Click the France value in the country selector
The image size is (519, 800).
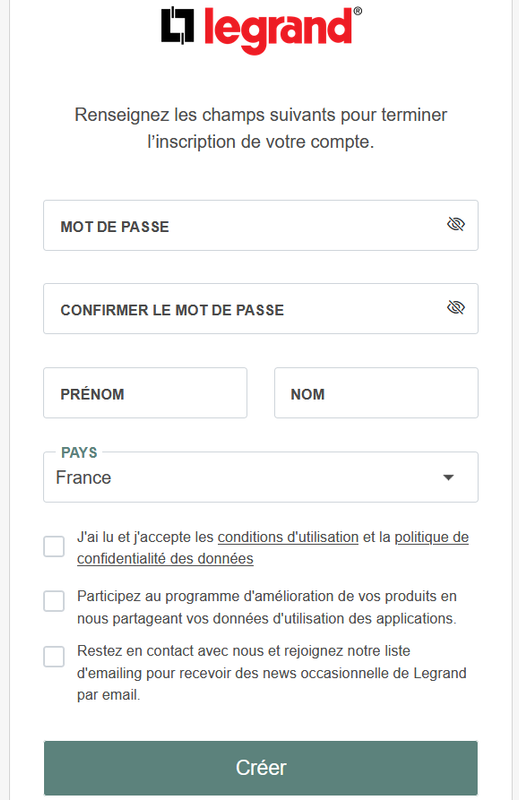pos(84,478)
